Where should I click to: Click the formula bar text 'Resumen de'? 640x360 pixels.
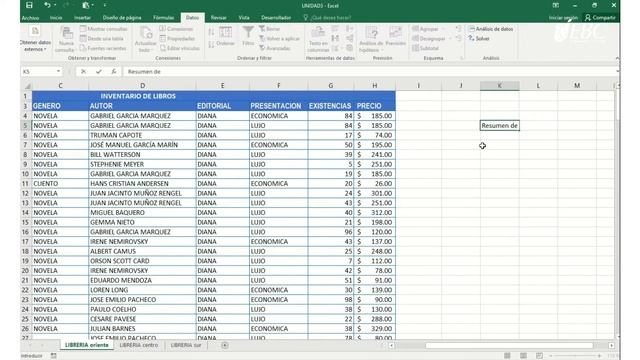coord(144,71)
